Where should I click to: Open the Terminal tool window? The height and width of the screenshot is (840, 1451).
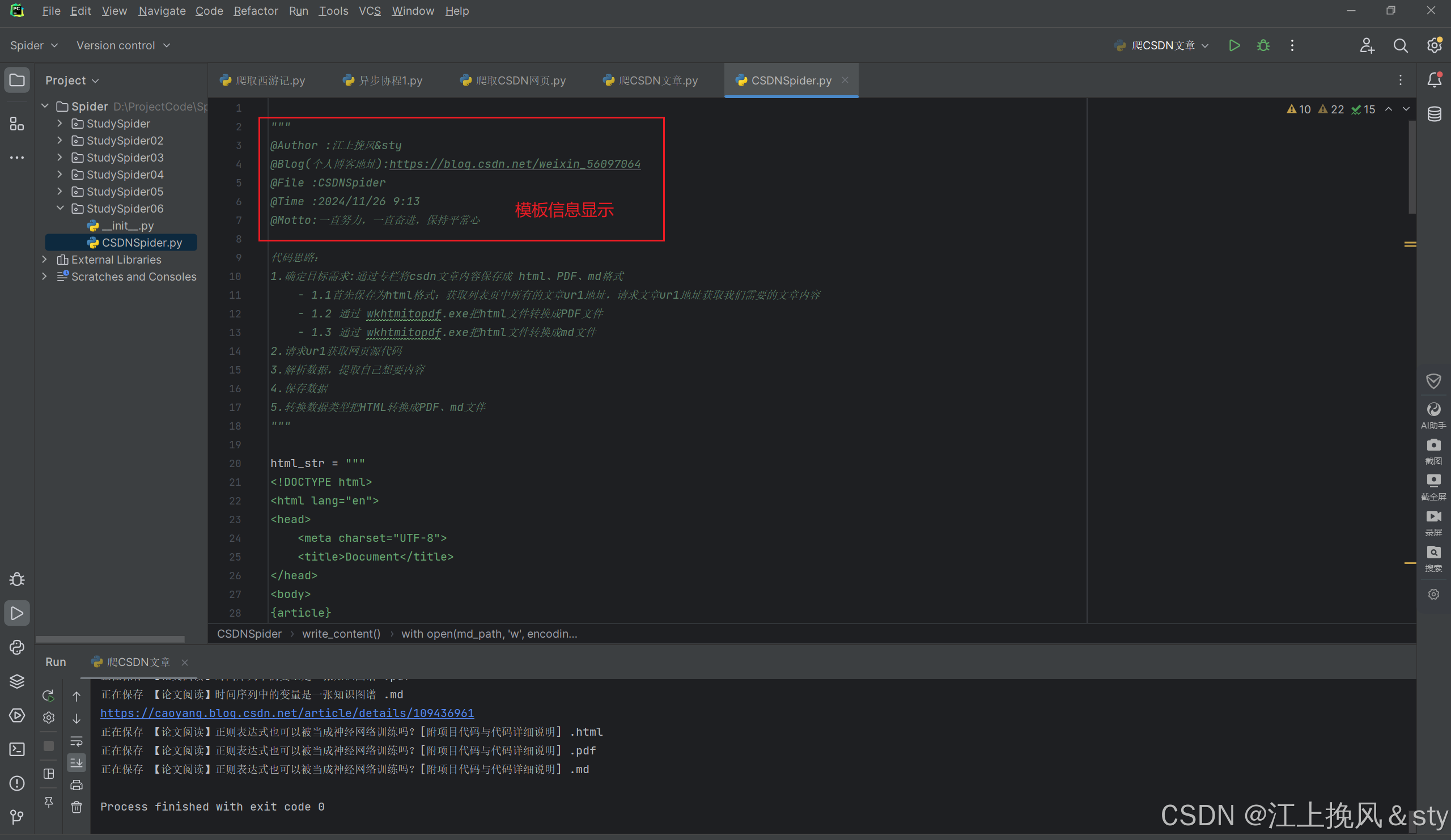pos(16,749)
